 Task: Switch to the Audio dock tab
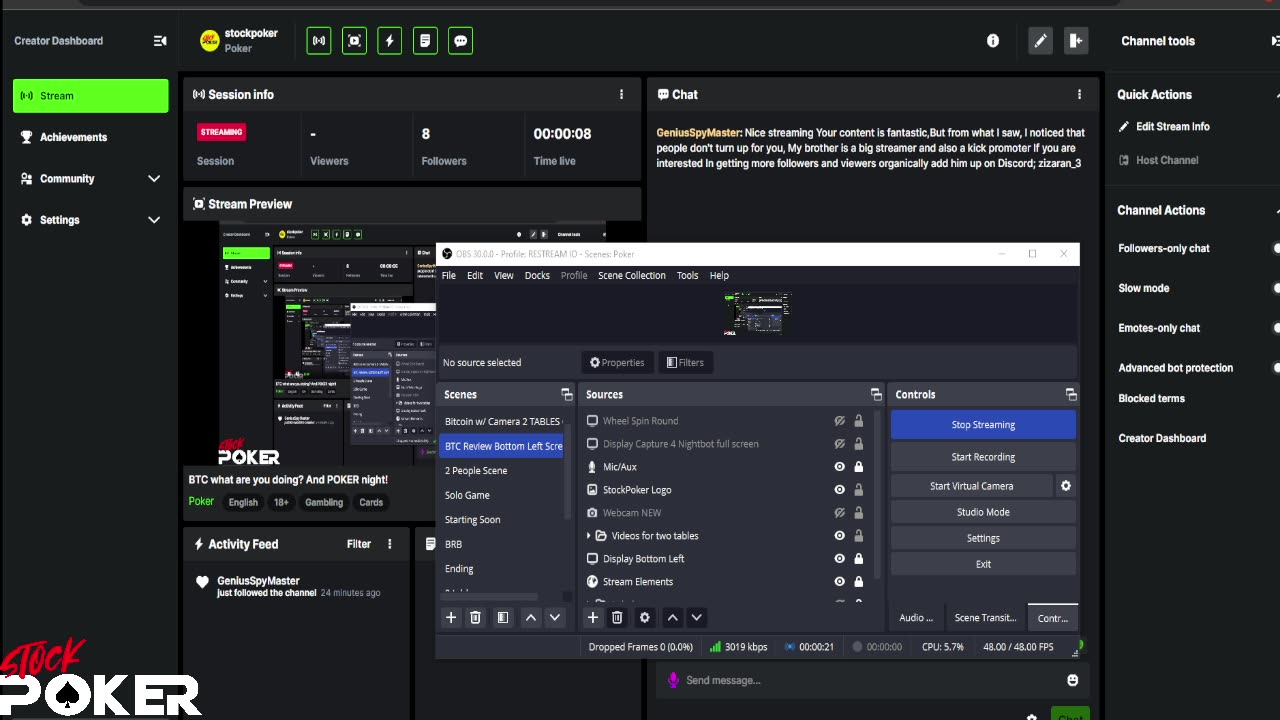click(x=915, y=618)
